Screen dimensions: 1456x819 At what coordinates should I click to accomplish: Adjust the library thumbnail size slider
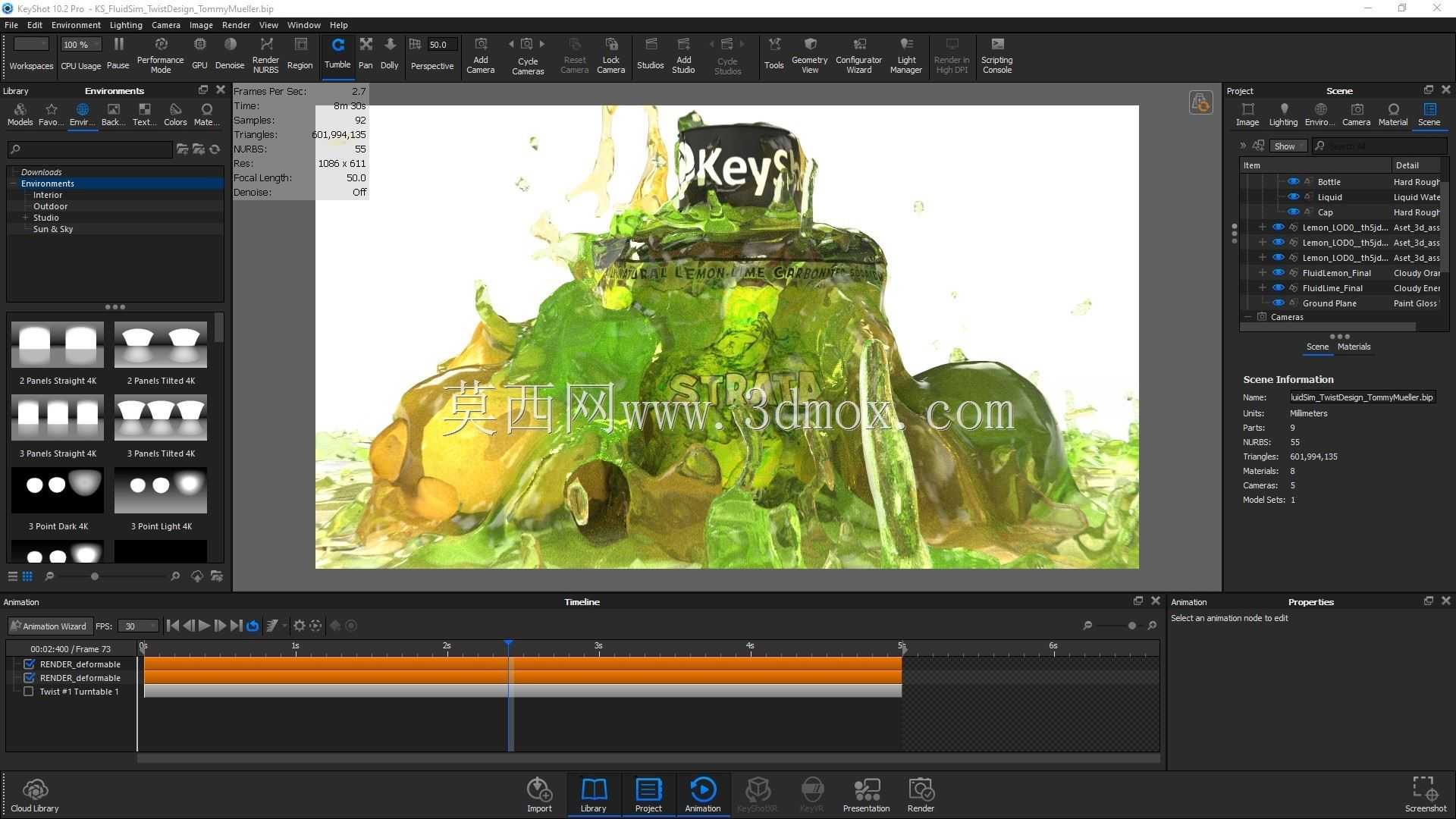coord(94,576)
